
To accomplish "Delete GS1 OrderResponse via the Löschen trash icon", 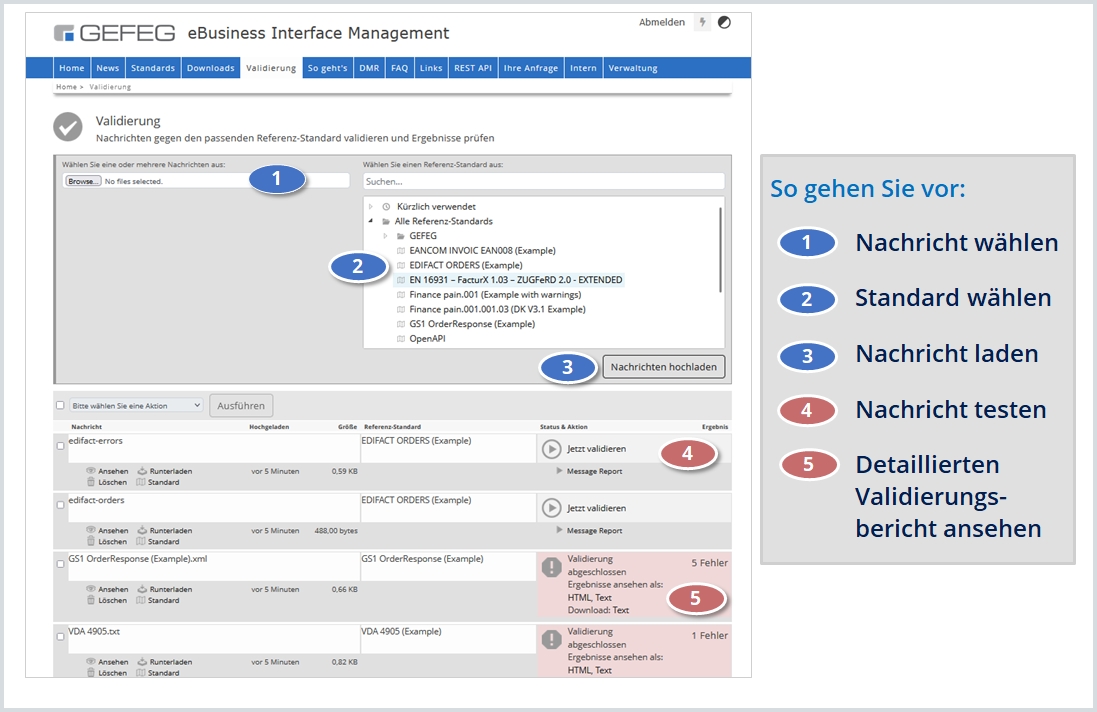I will coord(90,600).
